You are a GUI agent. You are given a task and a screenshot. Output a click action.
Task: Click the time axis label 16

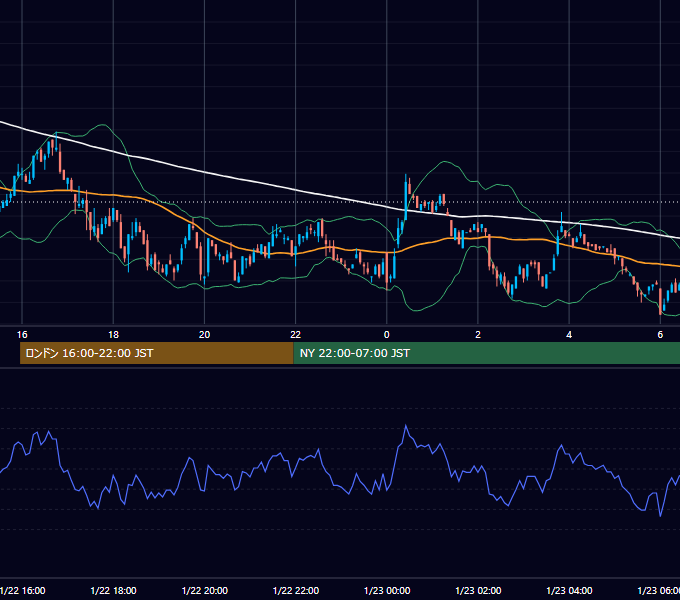[22, 335]
